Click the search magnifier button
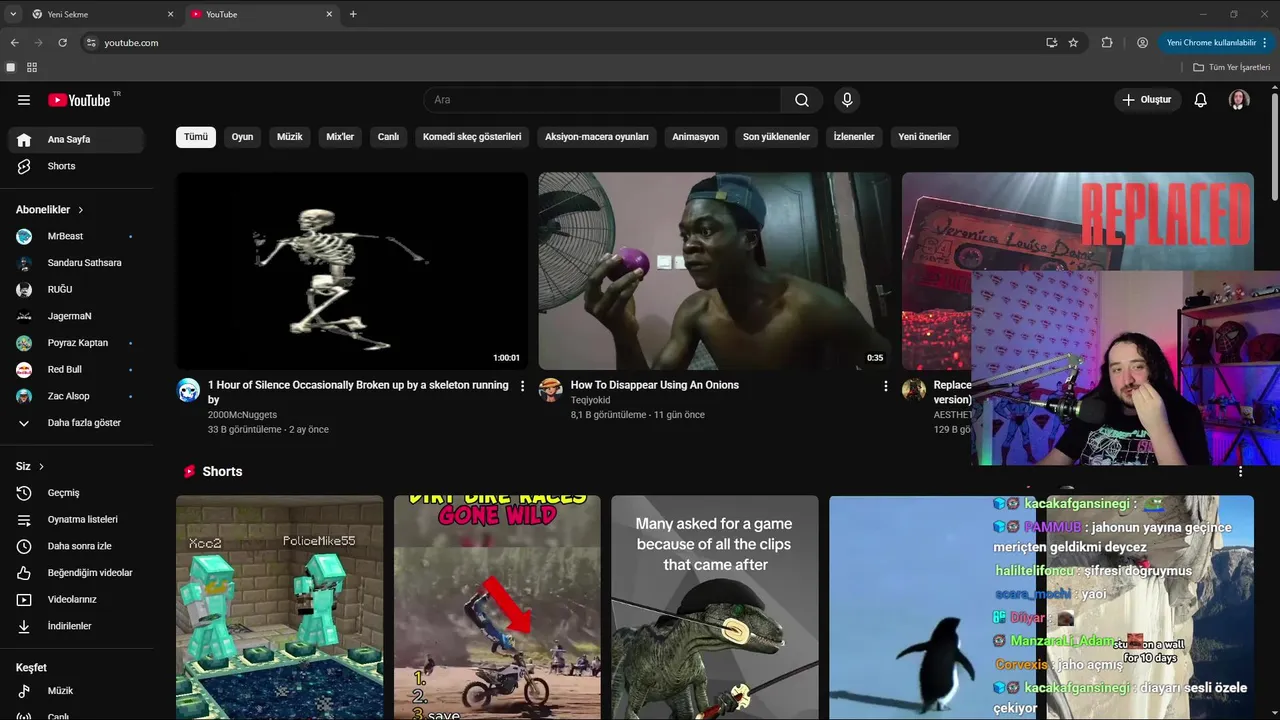1280x720 pixels. [x=802, y=100]
